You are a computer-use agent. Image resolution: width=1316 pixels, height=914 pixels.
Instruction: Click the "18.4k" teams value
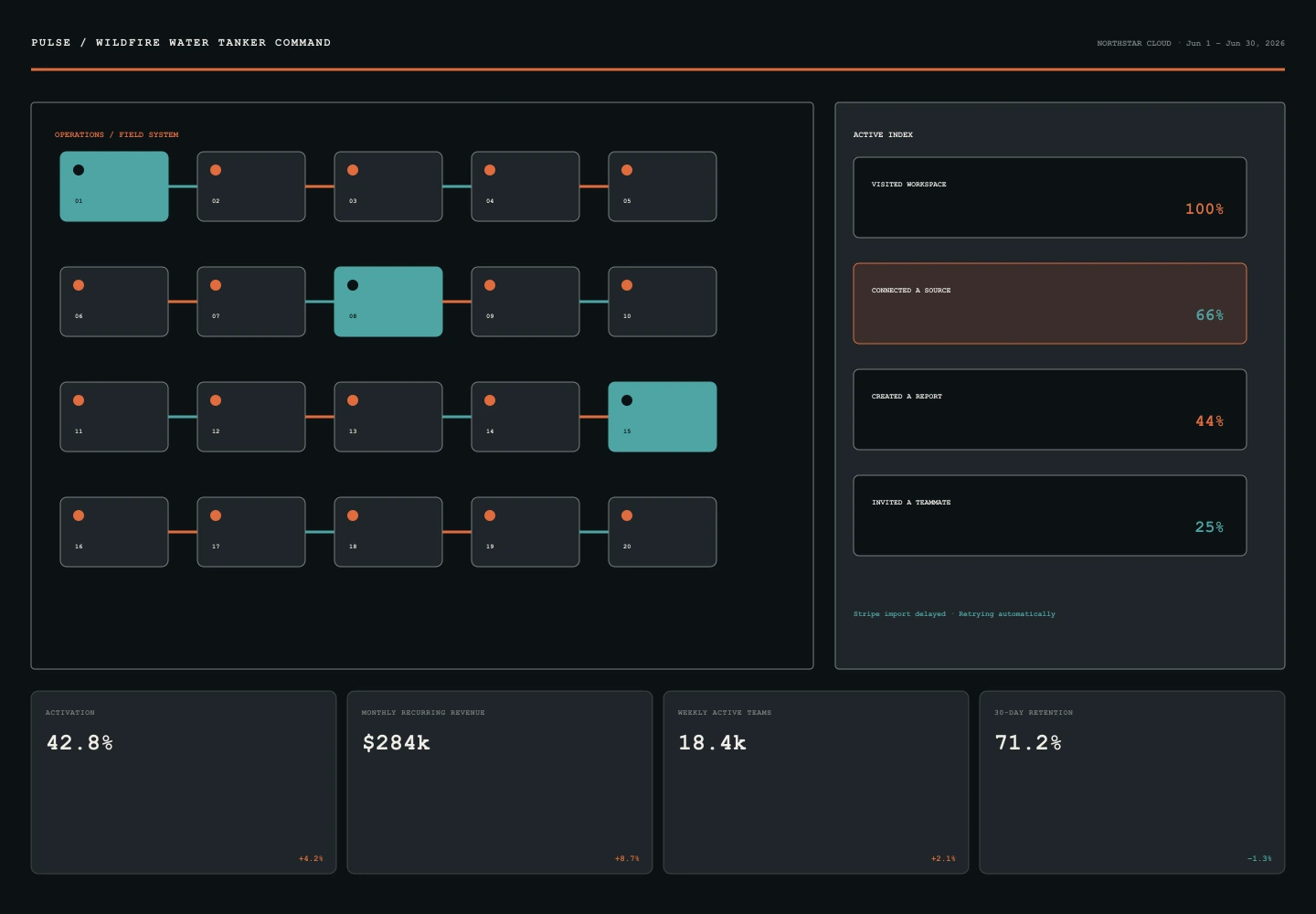click(713, 743)
